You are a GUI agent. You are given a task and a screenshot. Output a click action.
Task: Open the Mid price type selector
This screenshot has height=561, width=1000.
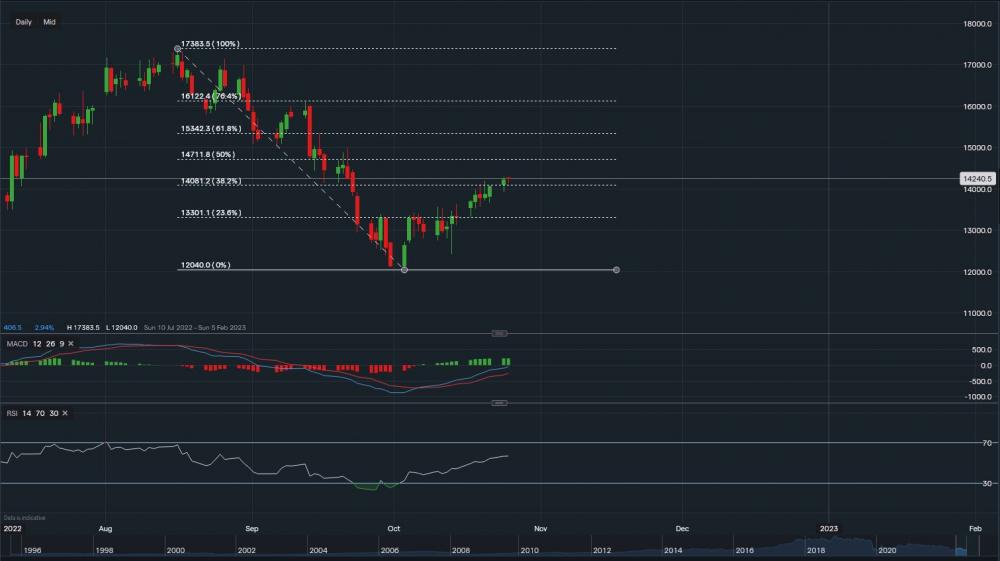coord(49,21)
